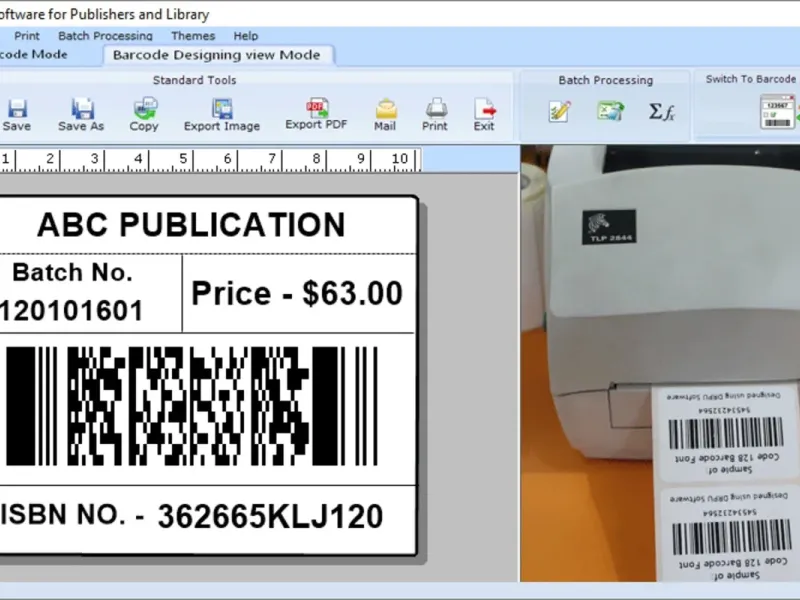Click the batch number 120101601
Viewport: 800px width, 600px height.
tap(71, 311)
